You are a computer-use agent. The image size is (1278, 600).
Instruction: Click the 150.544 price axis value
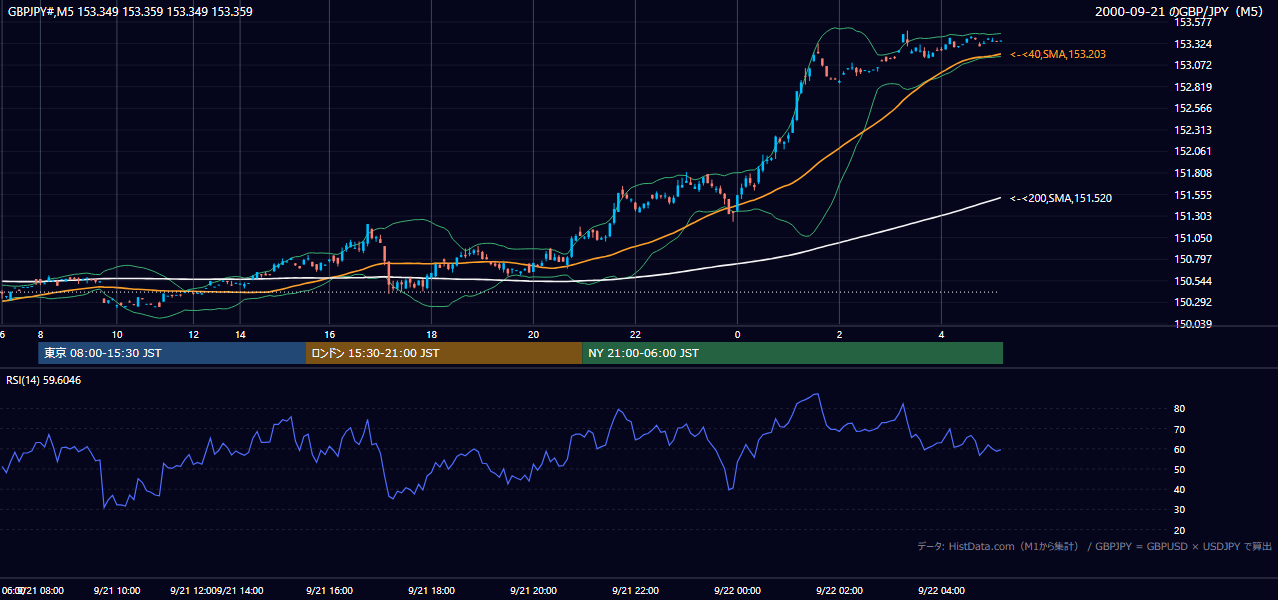coord(1193,281)
